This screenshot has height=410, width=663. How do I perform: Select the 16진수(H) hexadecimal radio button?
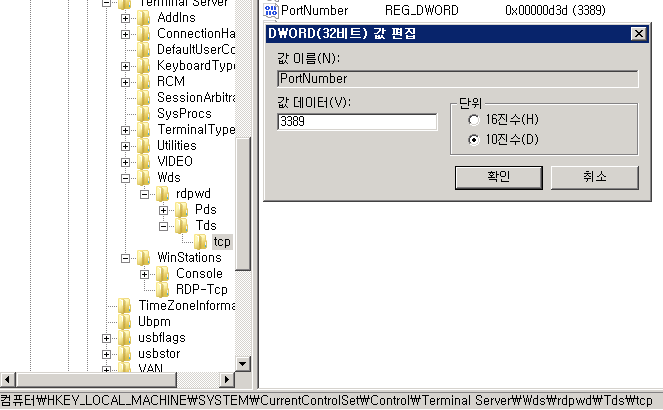pyautogui.click(x=474, y=120)
